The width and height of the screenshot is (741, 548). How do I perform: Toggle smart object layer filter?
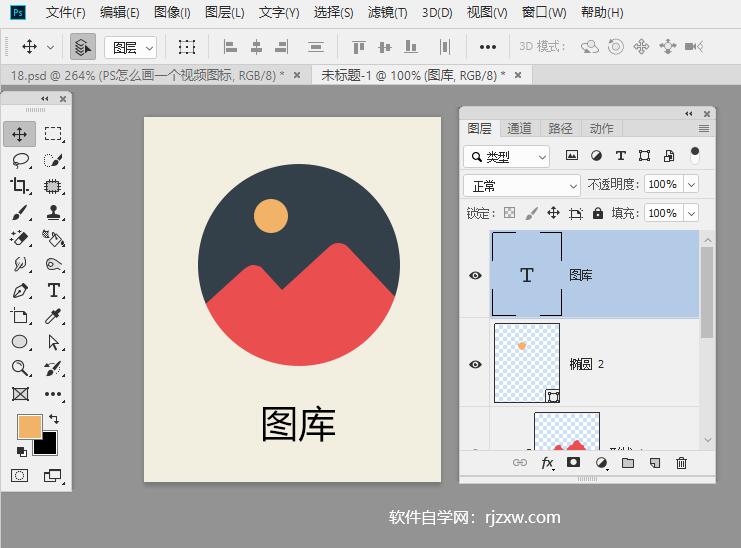click(x=669, y=155)
